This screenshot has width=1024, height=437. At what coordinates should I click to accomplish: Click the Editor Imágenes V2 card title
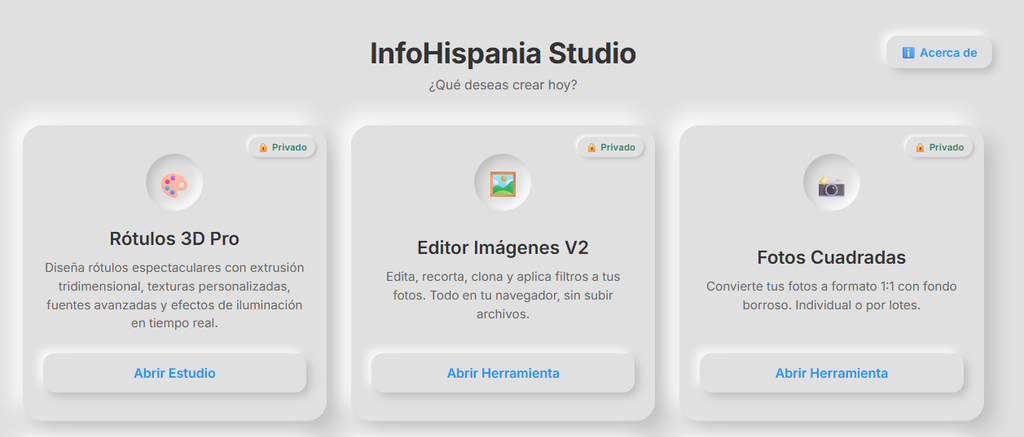point(503,248)
